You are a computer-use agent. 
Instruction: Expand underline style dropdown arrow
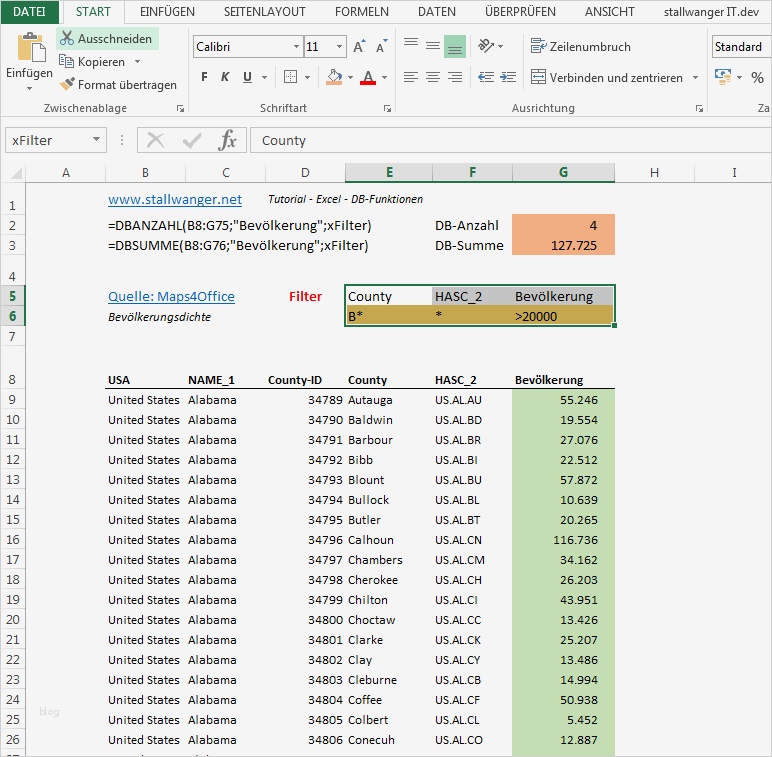tap(264, 77)
